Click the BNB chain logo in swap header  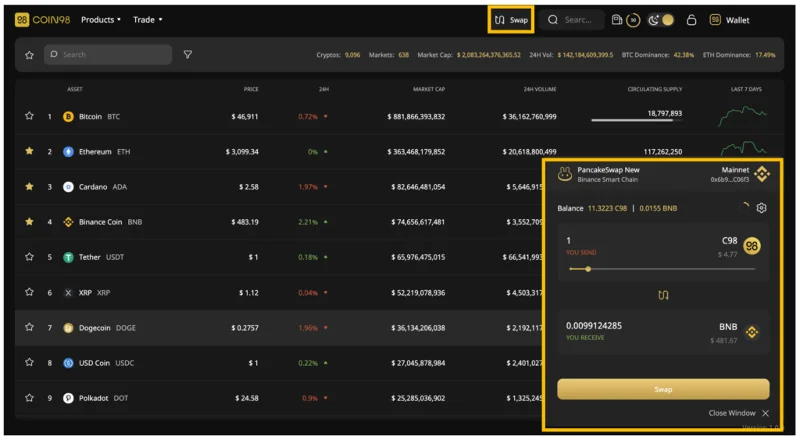(x=762, y=174)
